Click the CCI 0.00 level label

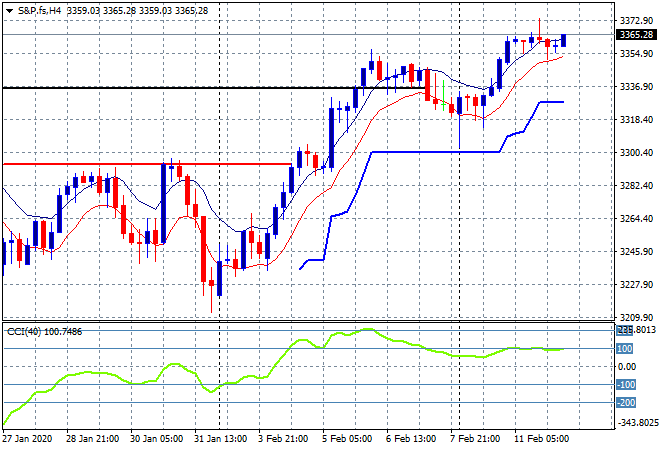click(627, 367)
